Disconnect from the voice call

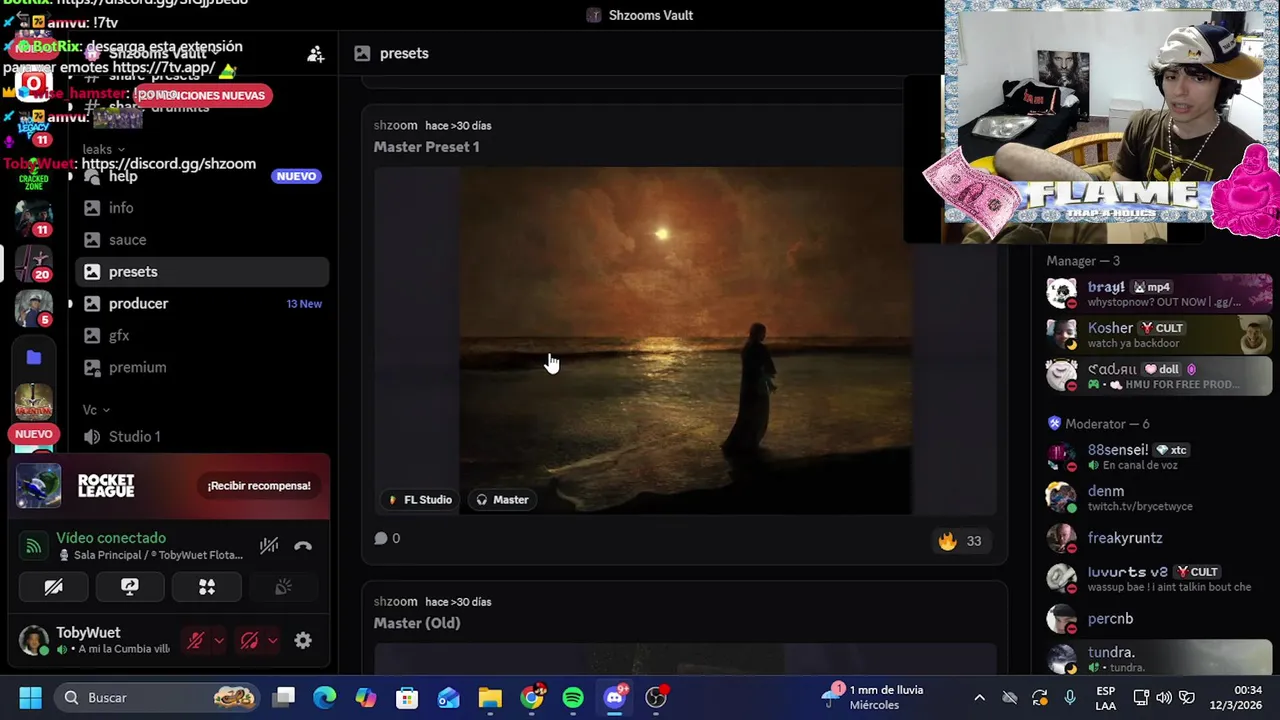click(303, 546)
